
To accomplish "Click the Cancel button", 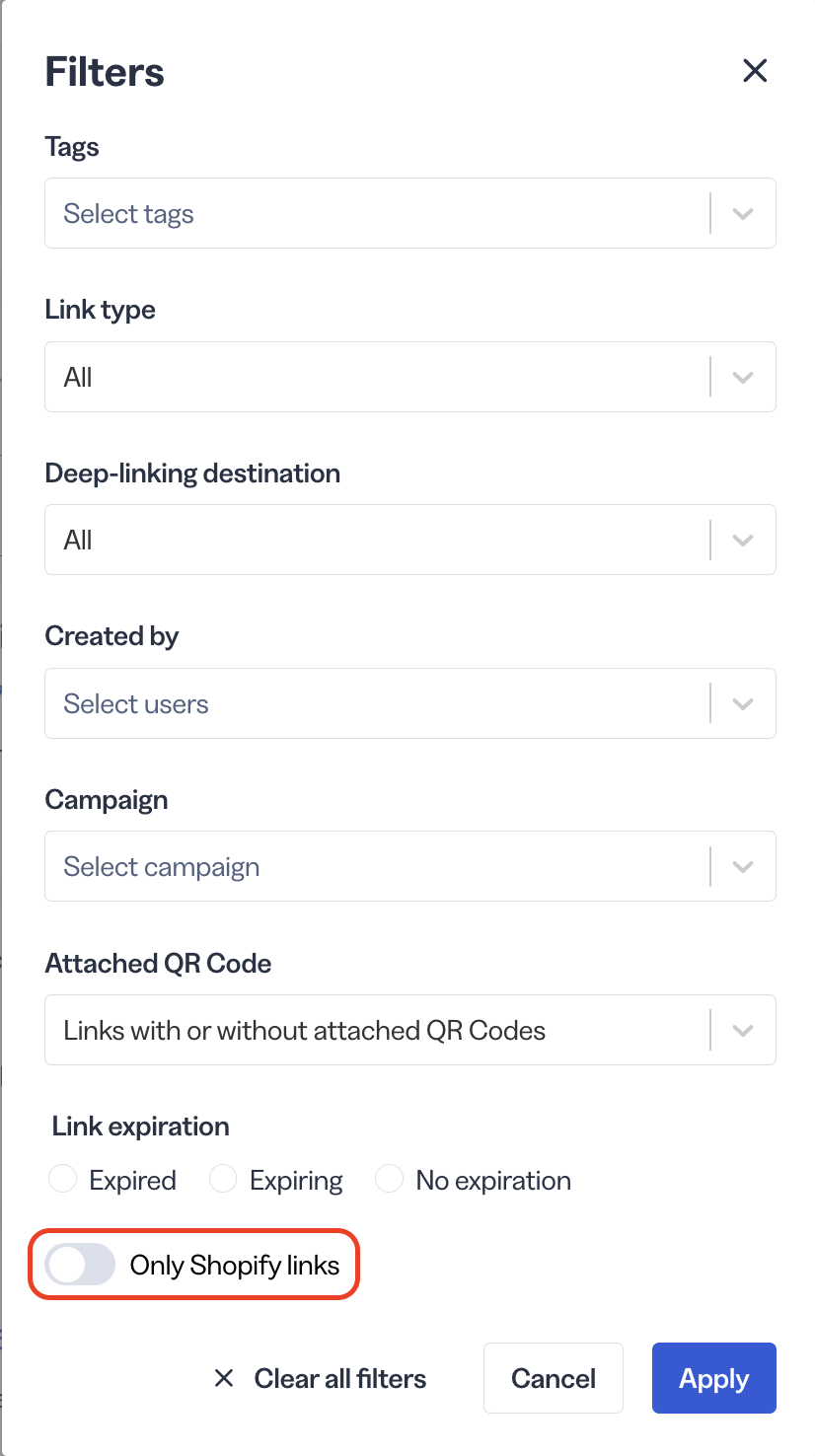I will point(554,1378).
